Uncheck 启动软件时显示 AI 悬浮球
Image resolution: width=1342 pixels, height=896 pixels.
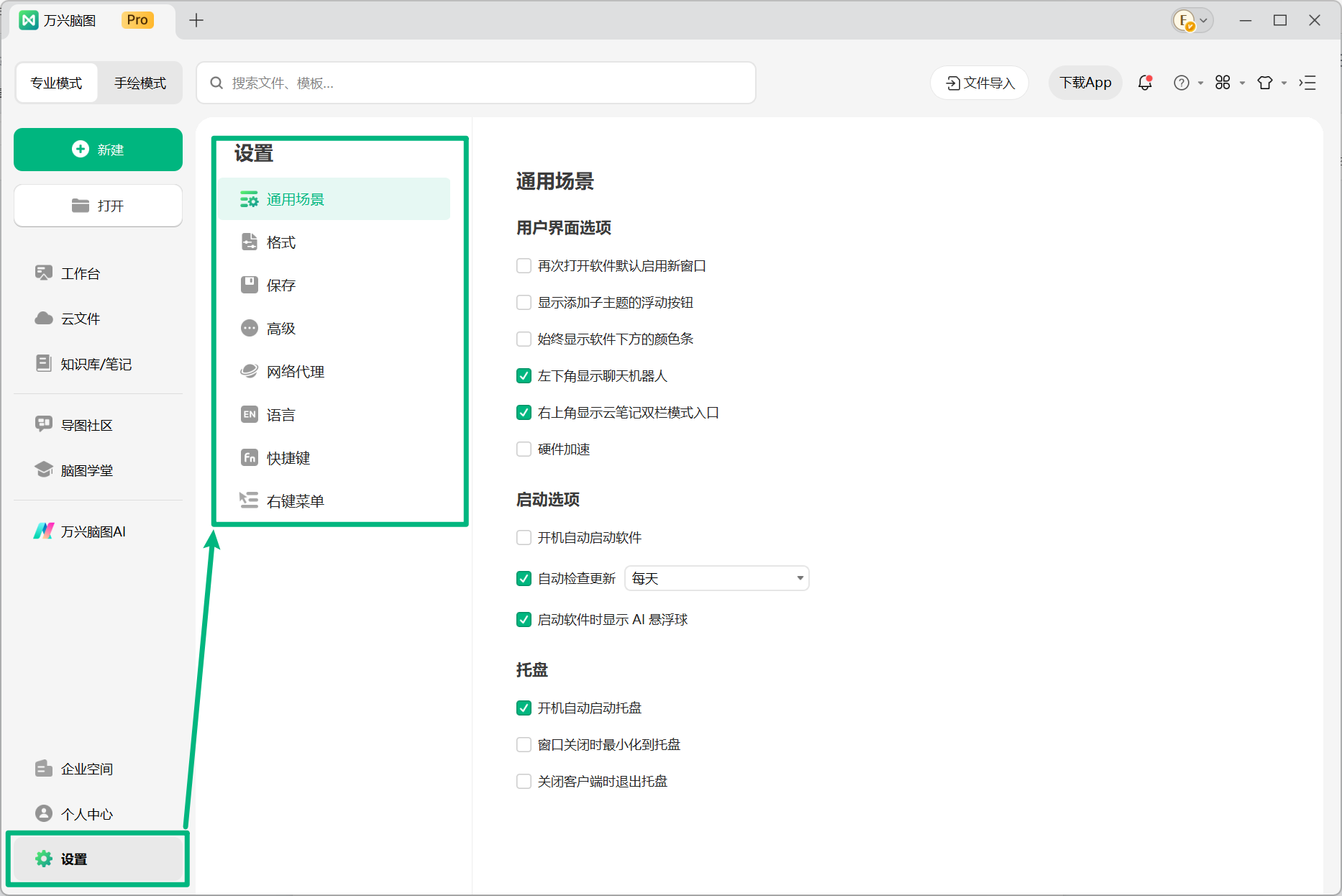(x=524, y=620)
